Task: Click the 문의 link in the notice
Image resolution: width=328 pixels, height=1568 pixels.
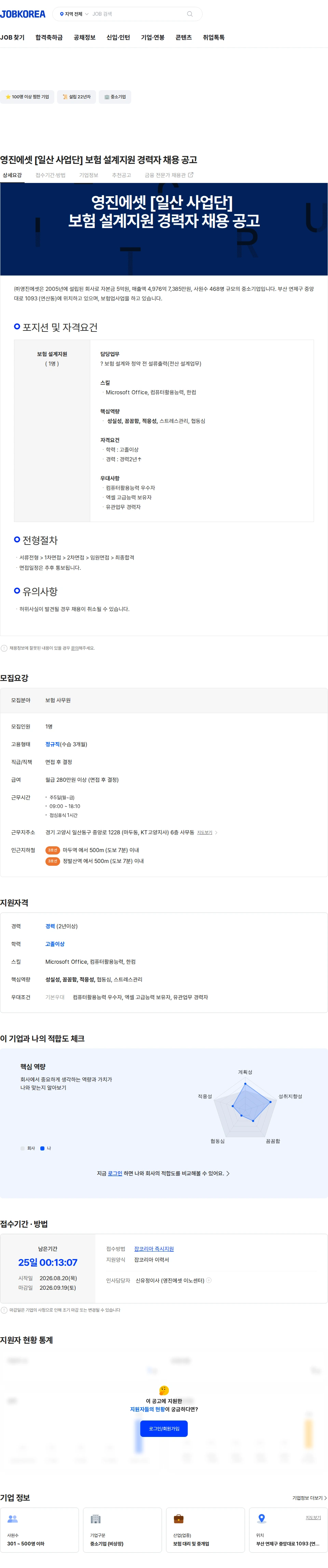Action: 74,648
